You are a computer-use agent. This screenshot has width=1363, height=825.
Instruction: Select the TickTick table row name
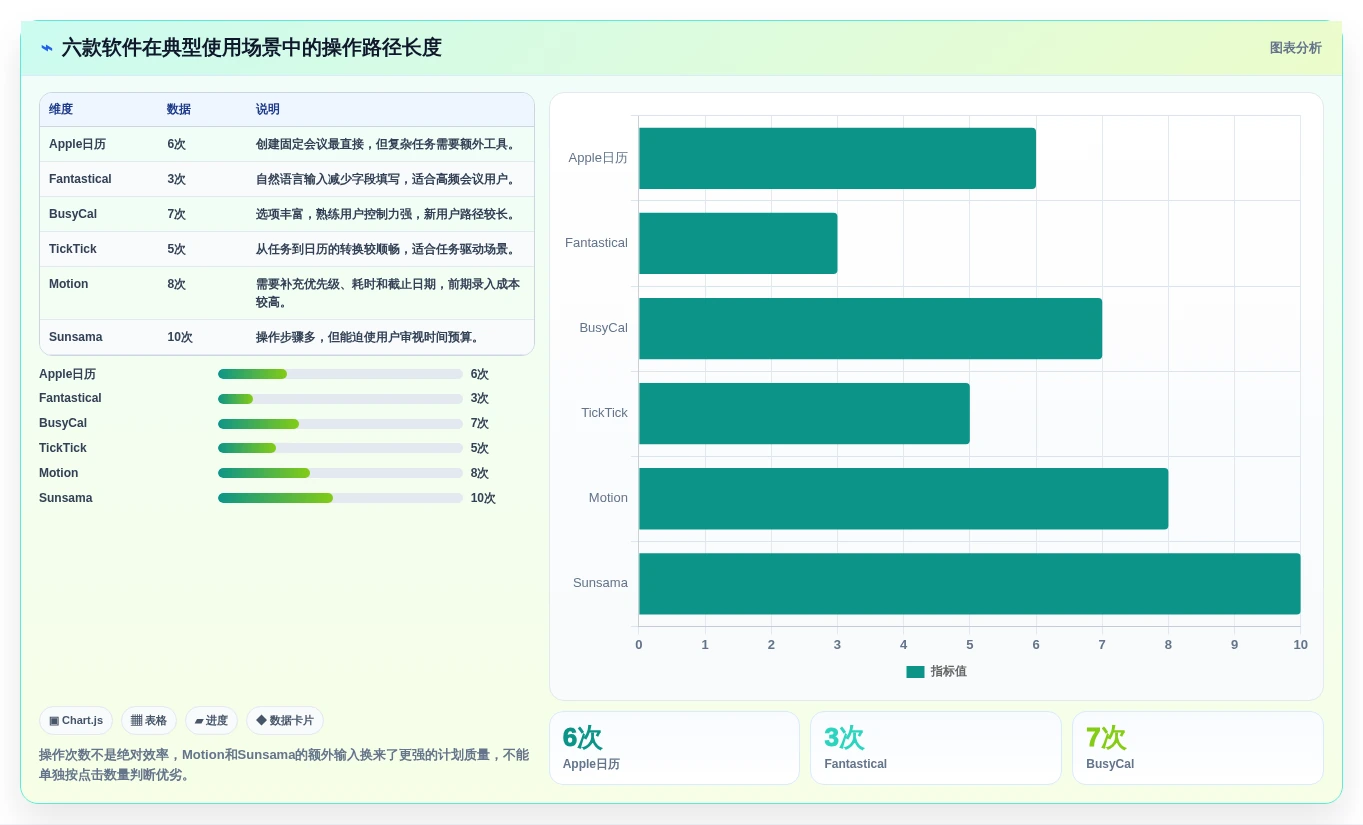73,249
